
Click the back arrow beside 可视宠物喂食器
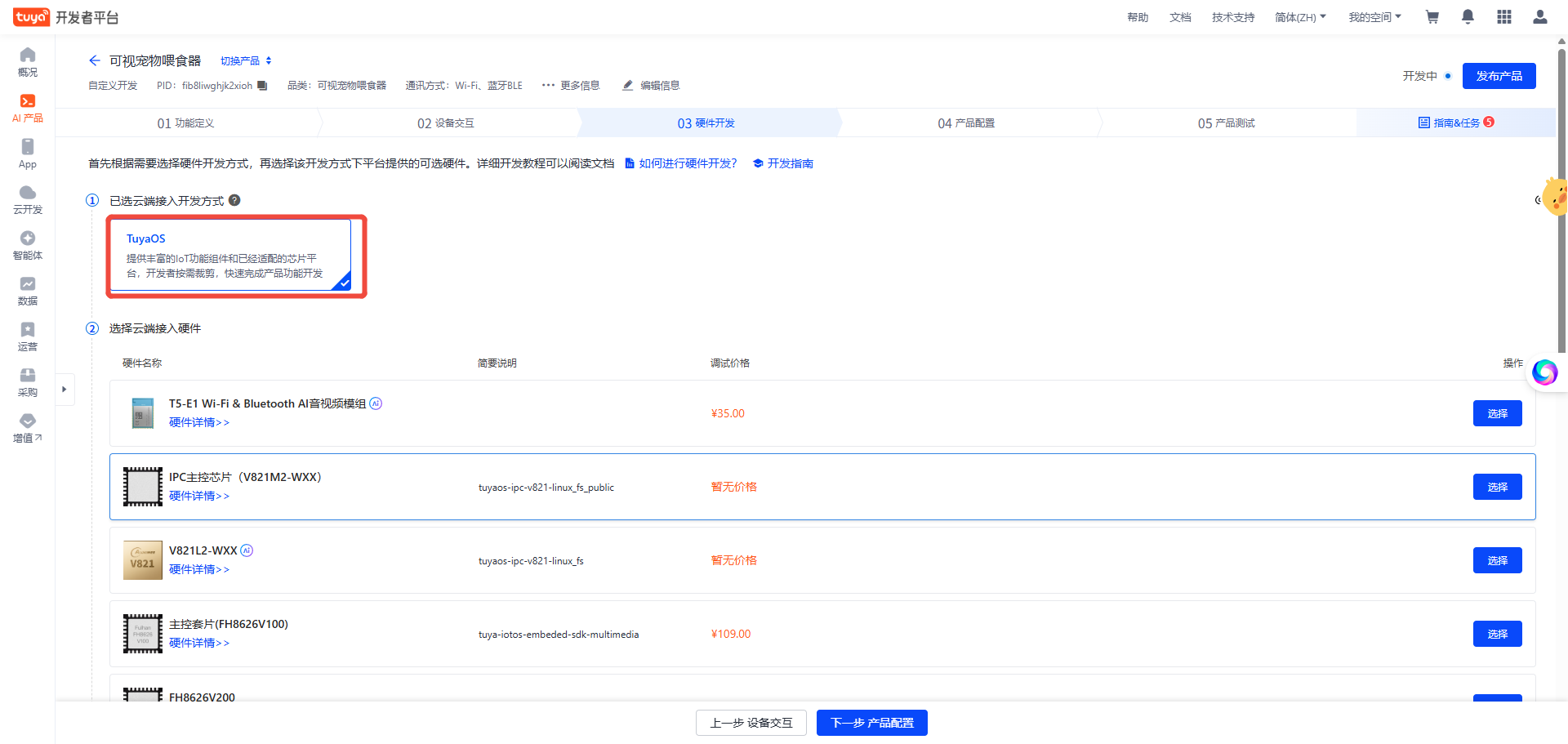click(95, 60)
